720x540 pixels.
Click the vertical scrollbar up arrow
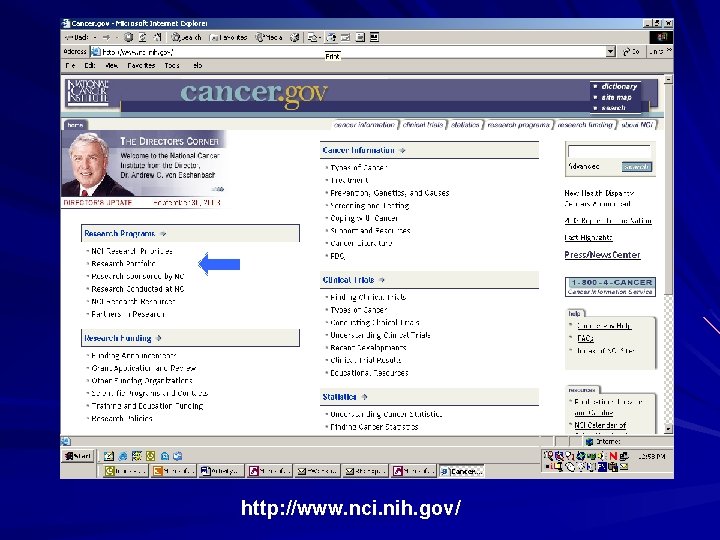click(x=669, y=79)
